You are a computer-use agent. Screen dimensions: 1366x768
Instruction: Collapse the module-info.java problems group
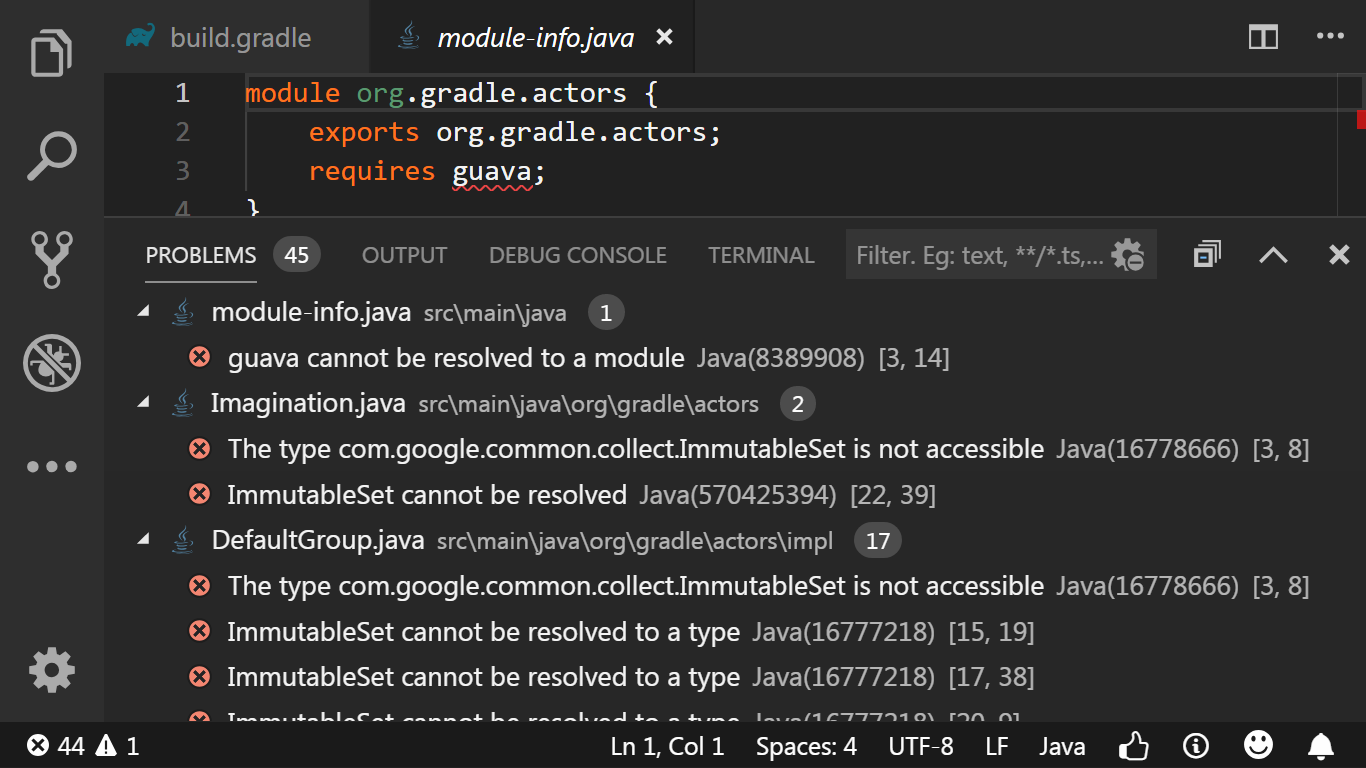[142, 310]
